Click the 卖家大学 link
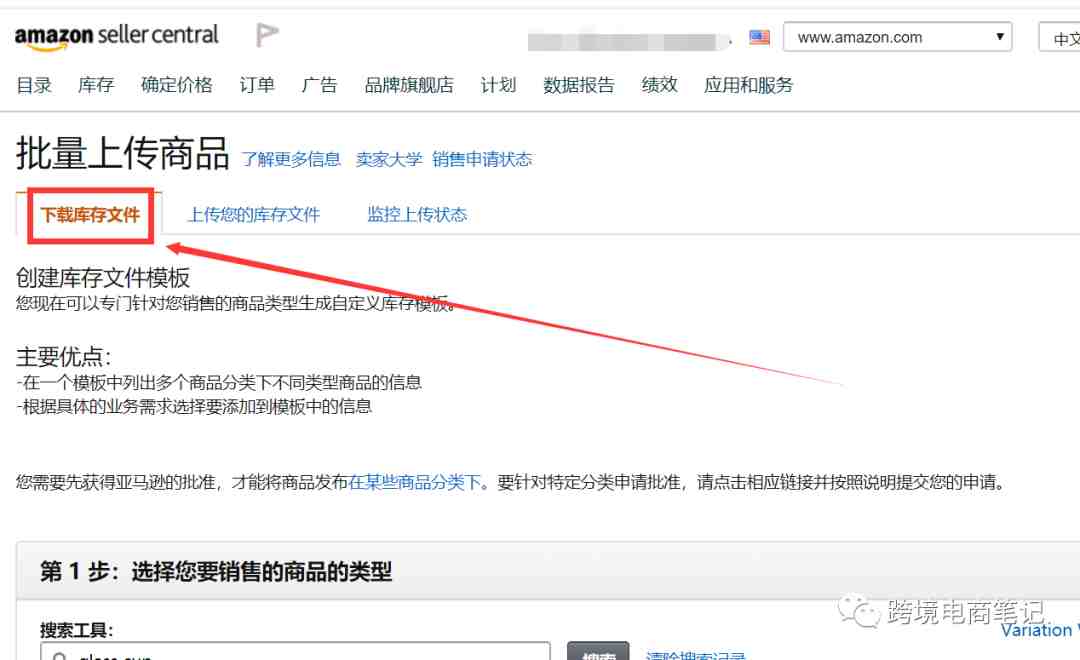Image resolution: width=1080 pixels, height=660 pixels. click(x=388, y=160)
